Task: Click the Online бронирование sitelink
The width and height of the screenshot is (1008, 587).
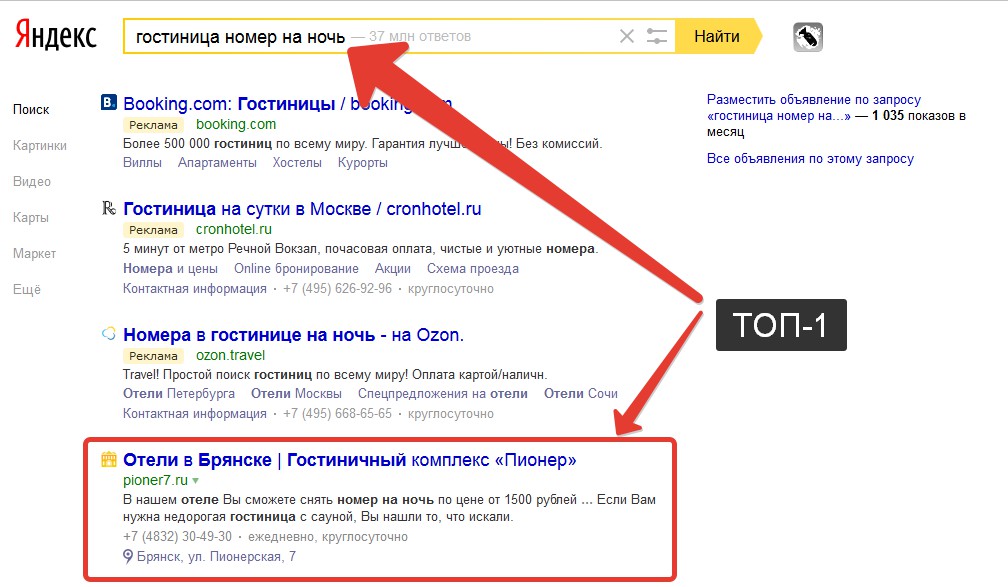Action: 296,269
